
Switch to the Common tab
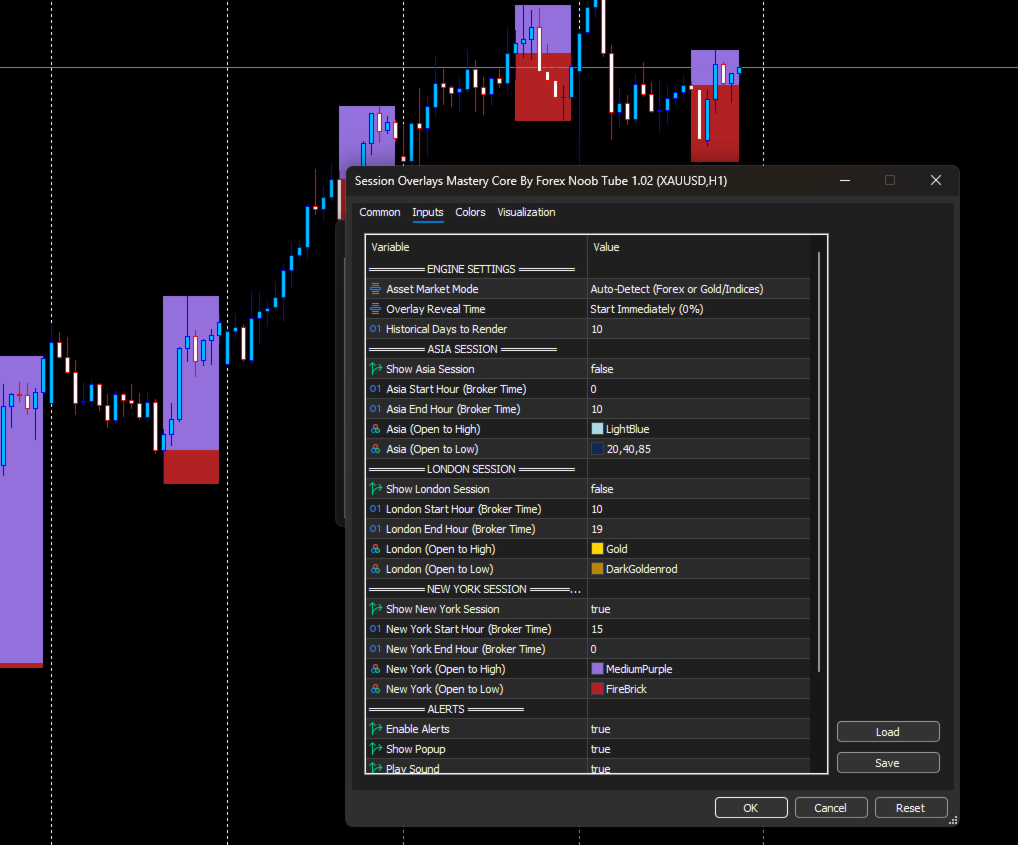pos(380,212)
